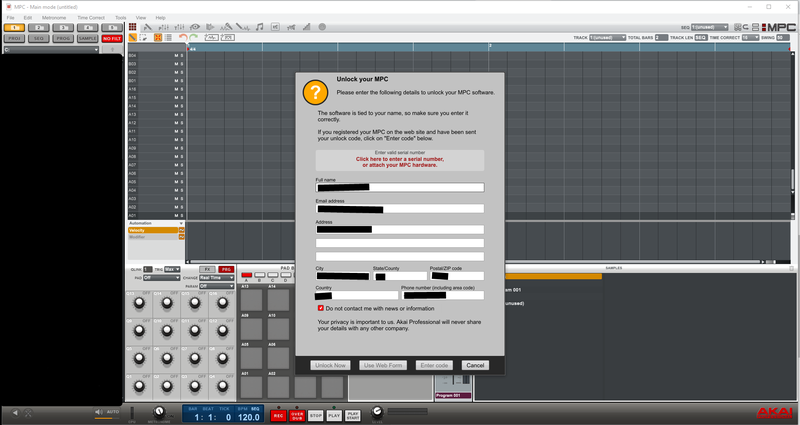Open the list editor icon
The height and width of the screenshot is (425, 800).
[x=168, y=37]
